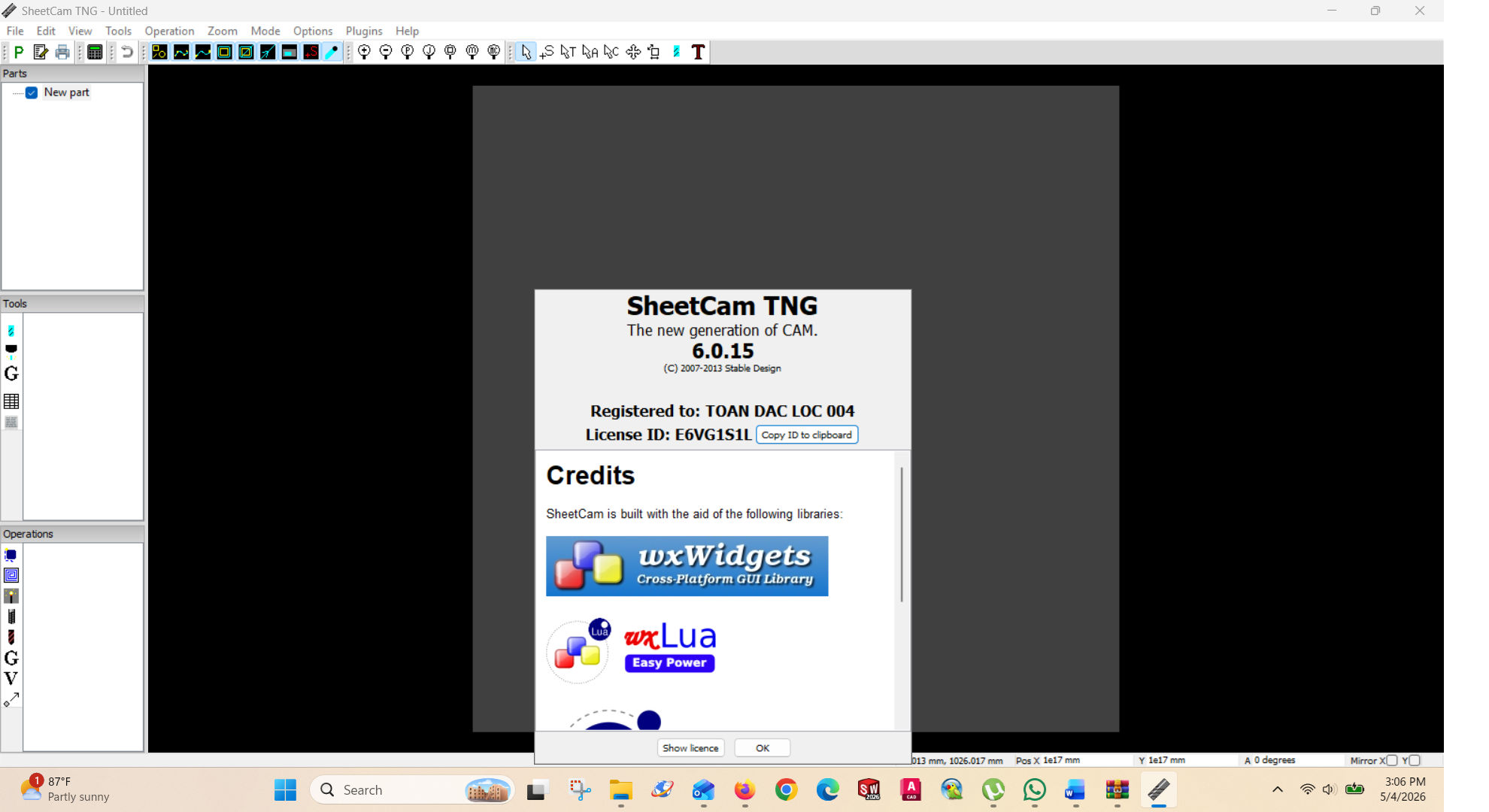Select the pointer T mode icon
The image size is (1489, 812).
point(568,52)
